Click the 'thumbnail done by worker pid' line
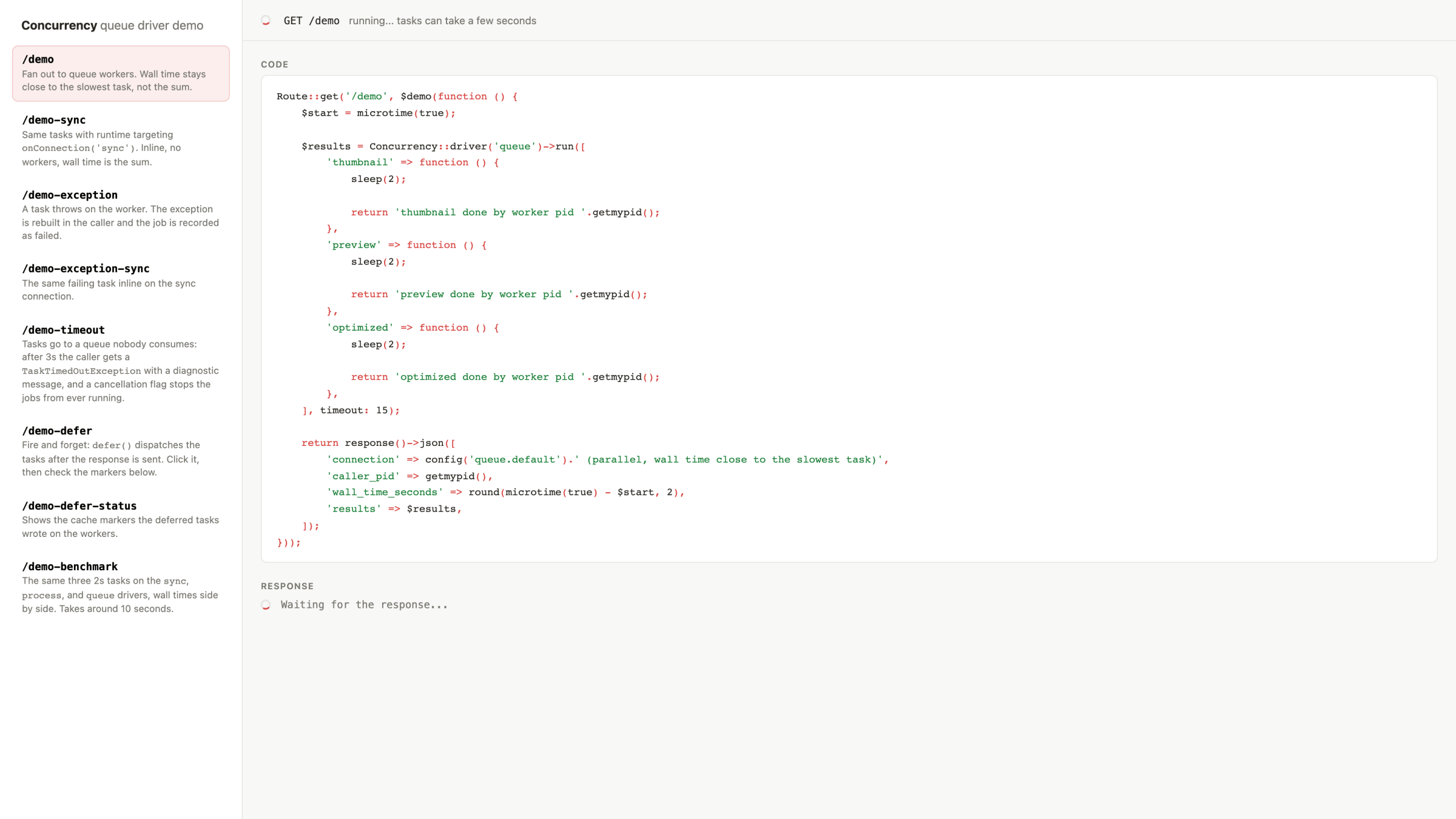Screen dimensions: 1456x819 tap(505, 212)
